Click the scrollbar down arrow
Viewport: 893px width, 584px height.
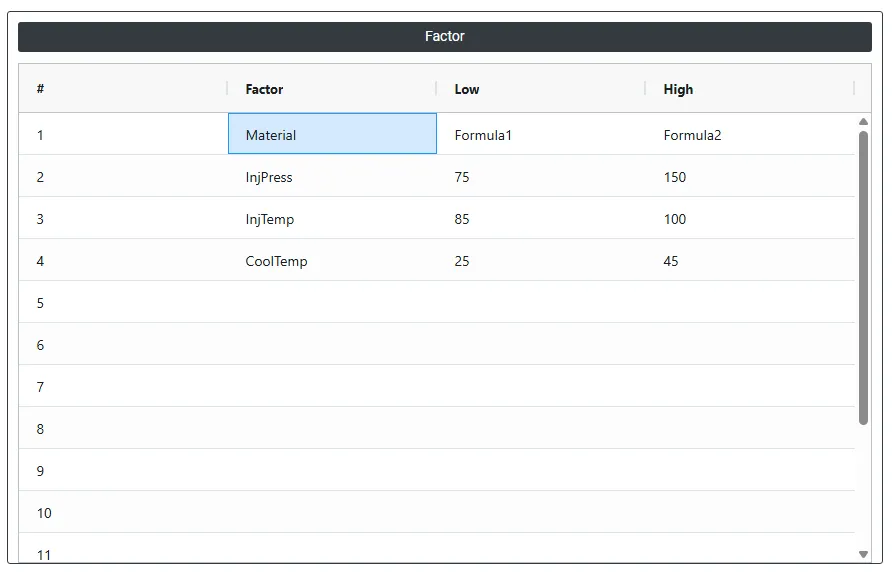863,554
